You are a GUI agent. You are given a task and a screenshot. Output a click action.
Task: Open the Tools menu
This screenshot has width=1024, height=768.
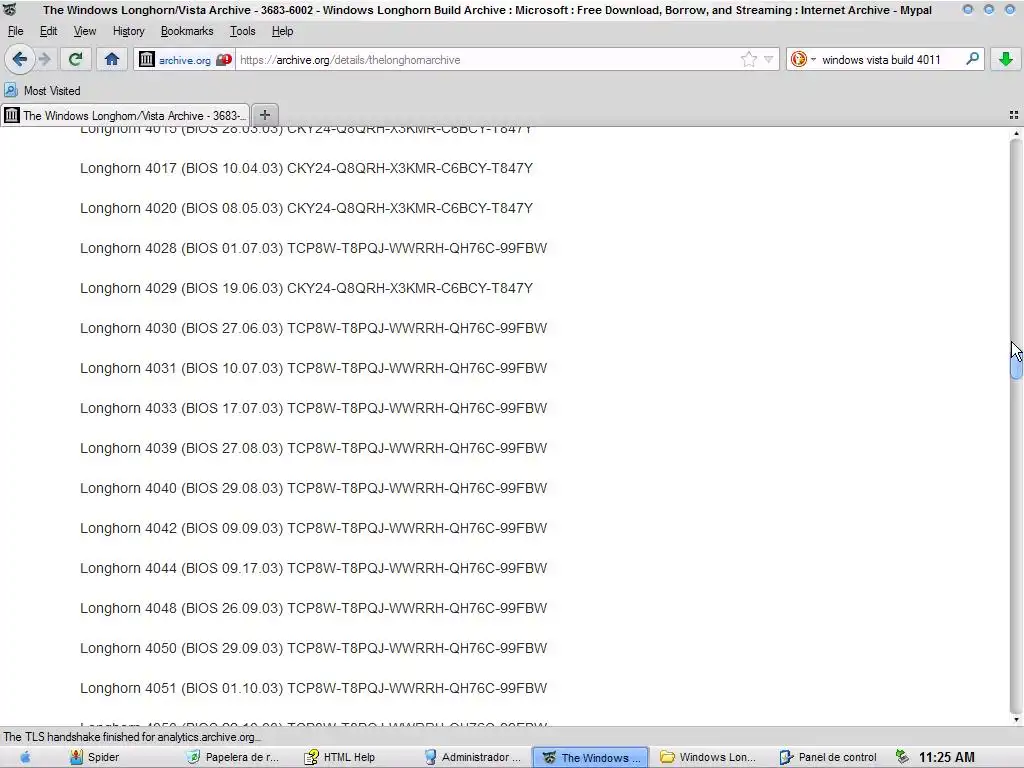[242, 31]
